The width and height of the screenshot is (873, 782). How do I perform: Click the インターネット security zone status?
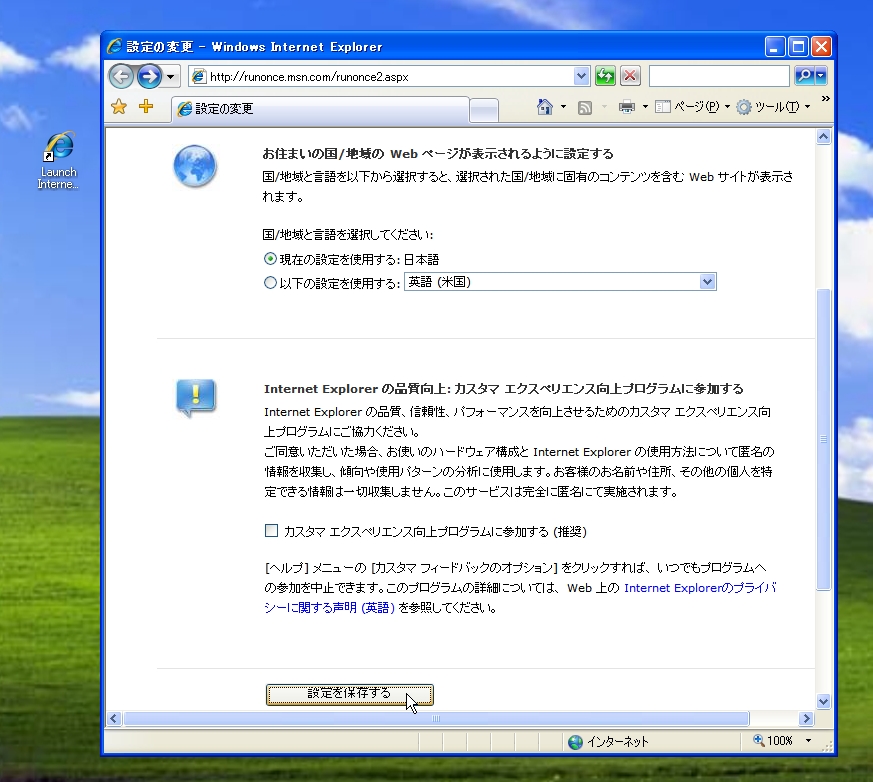(609, 741)
